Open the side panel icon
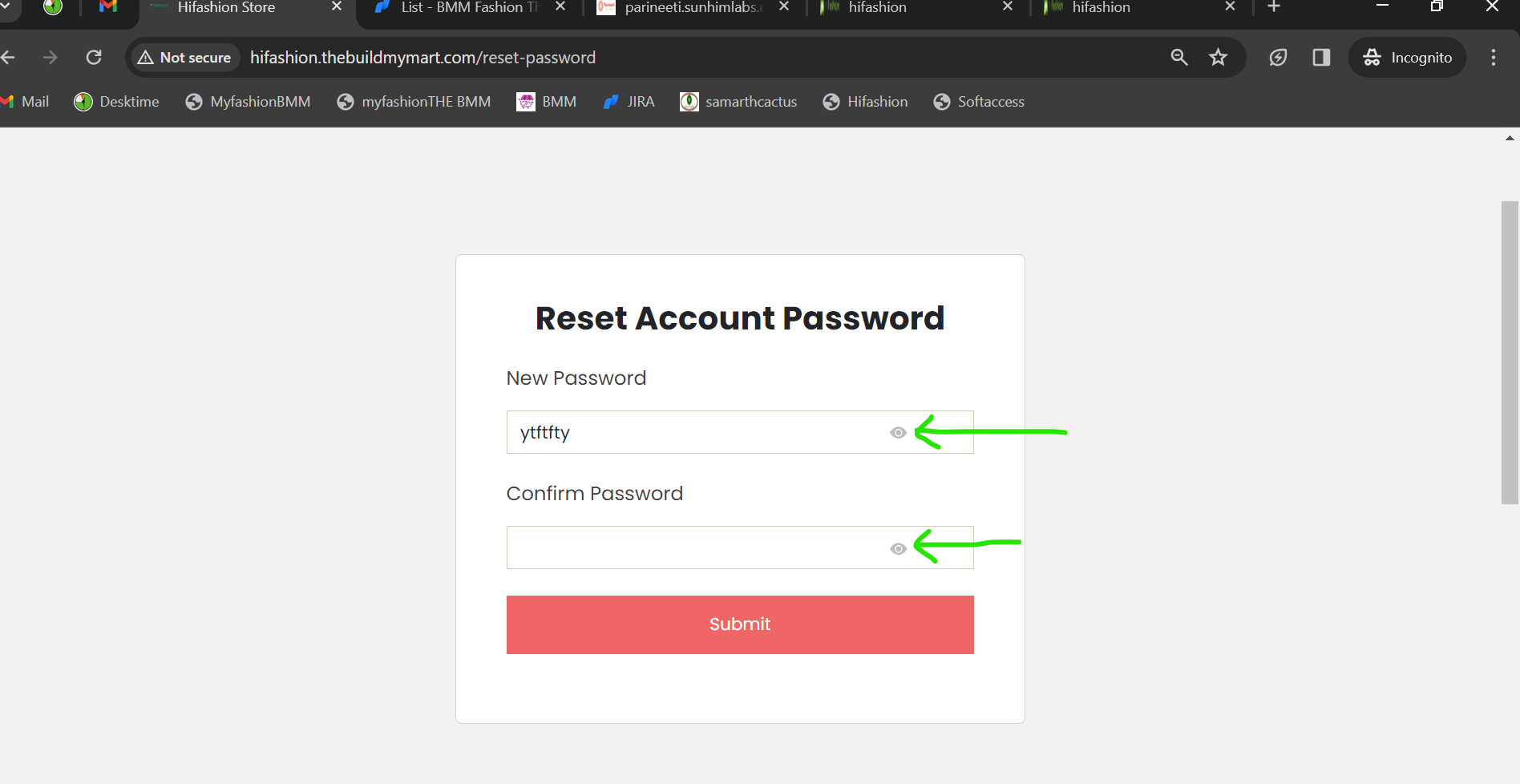Viewport: 1520px width, 784px height. click(1321, 58)
